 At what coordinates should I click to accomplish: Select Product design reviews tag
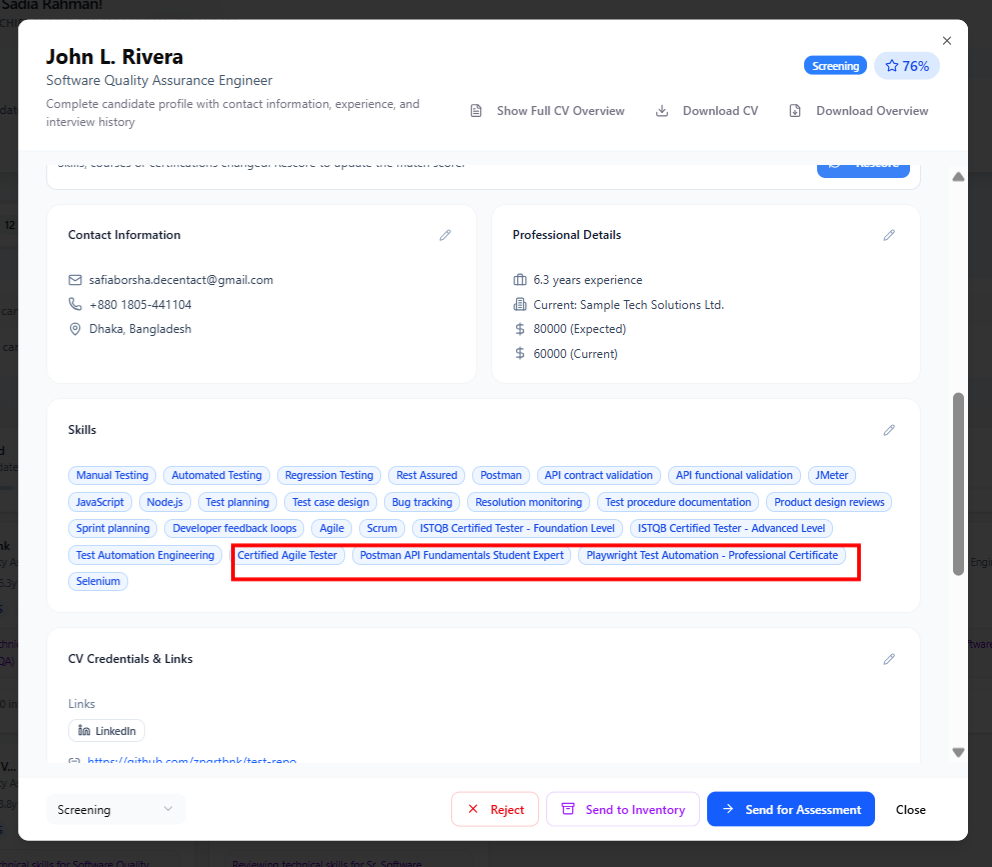click(x=829, y=502)
